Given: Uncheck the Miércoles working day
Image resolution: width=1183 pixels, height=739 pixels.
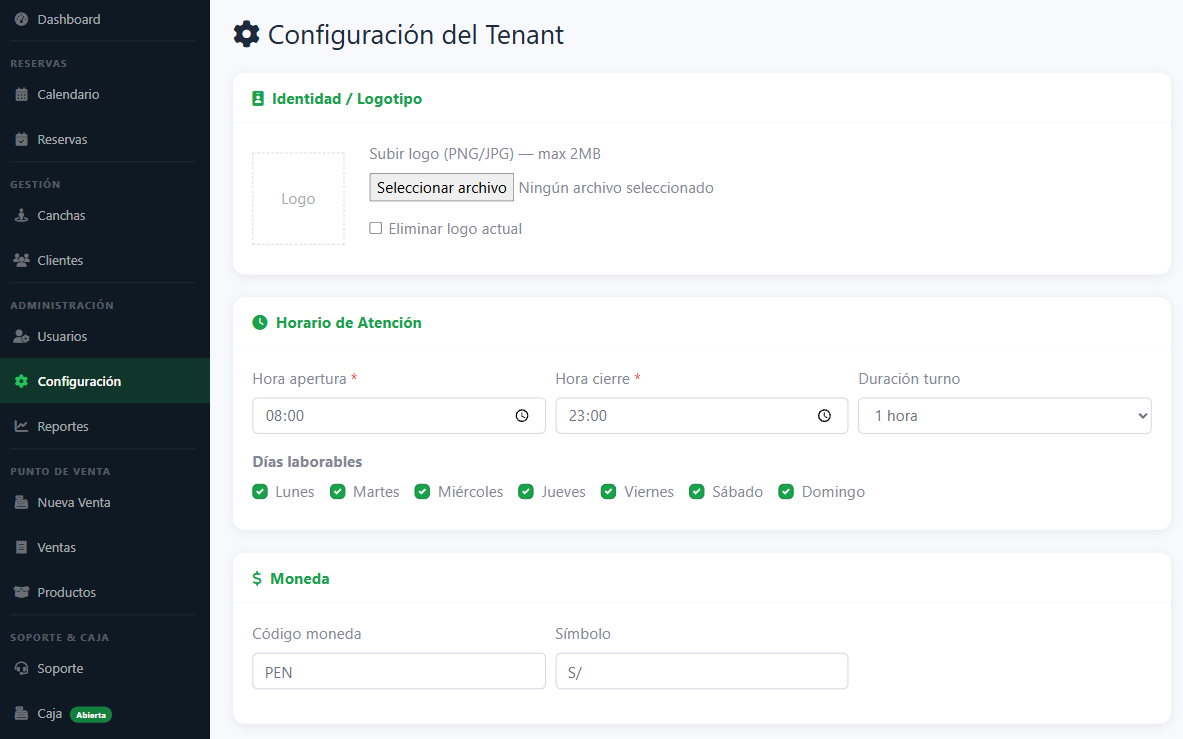Looking at the screenshot, I should coord(422,492).
